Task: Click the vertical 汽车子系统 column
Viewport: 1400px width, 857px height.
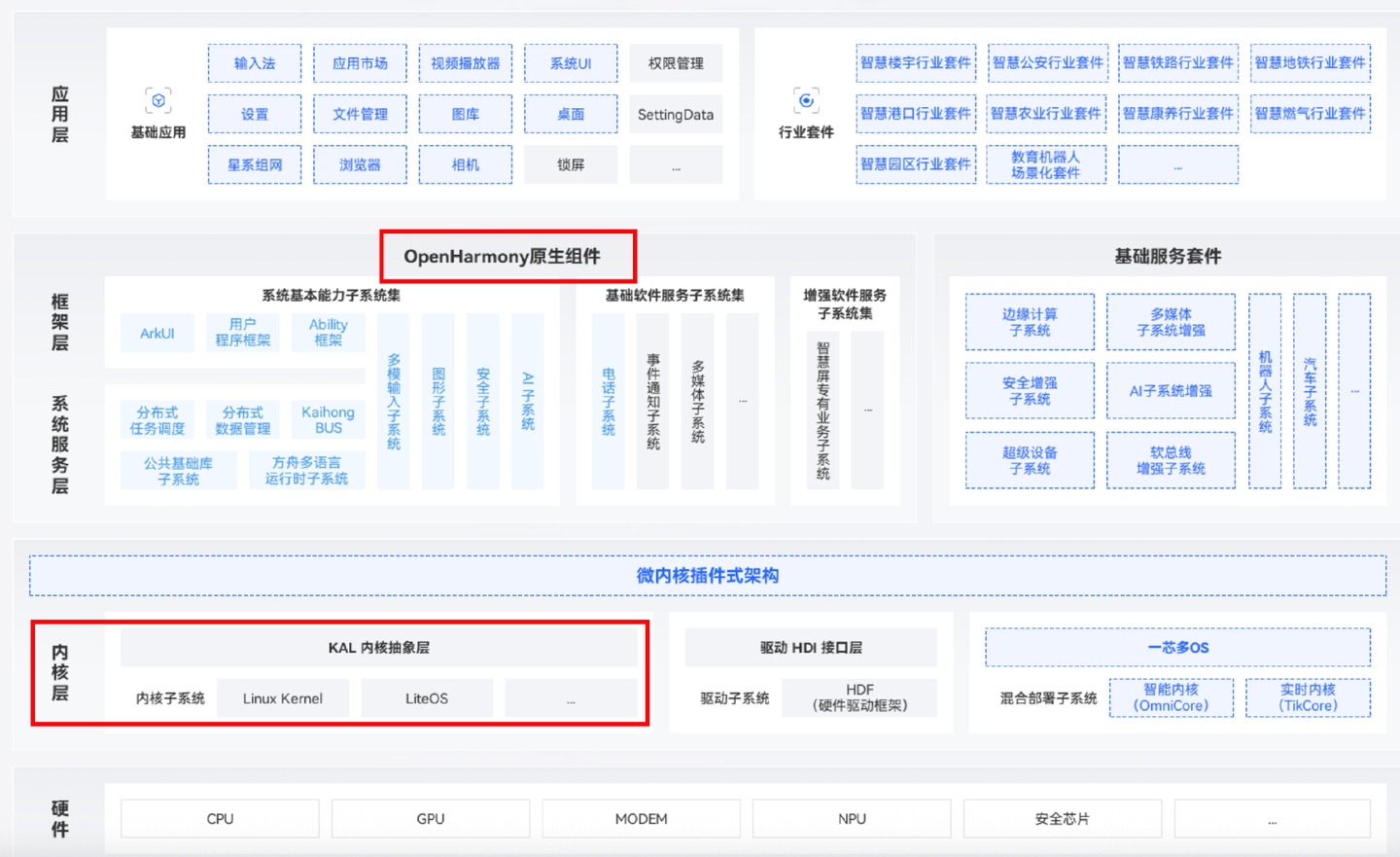Action: 1310,391
